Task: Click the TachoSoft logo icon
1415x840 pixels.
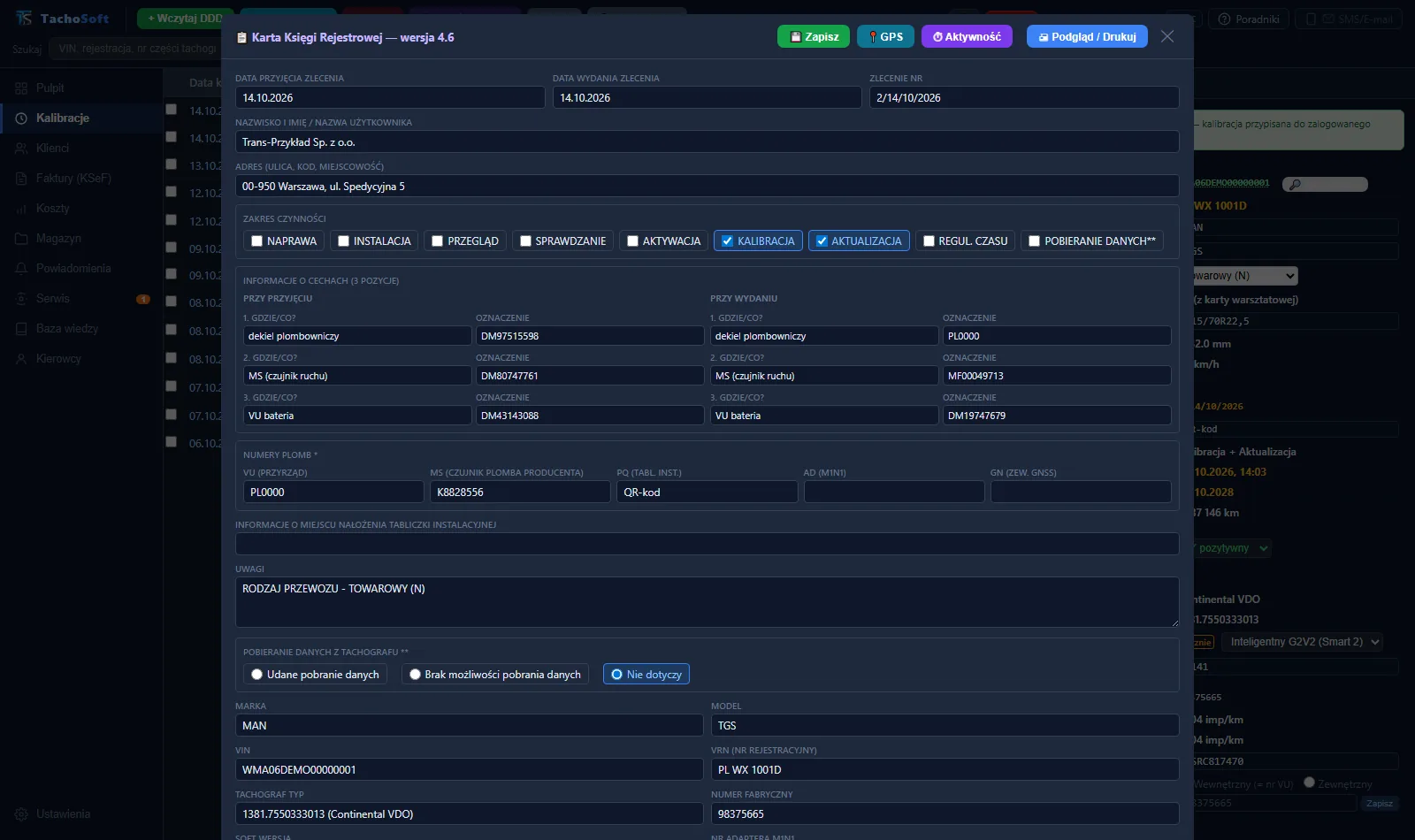Action: [24, 18]
